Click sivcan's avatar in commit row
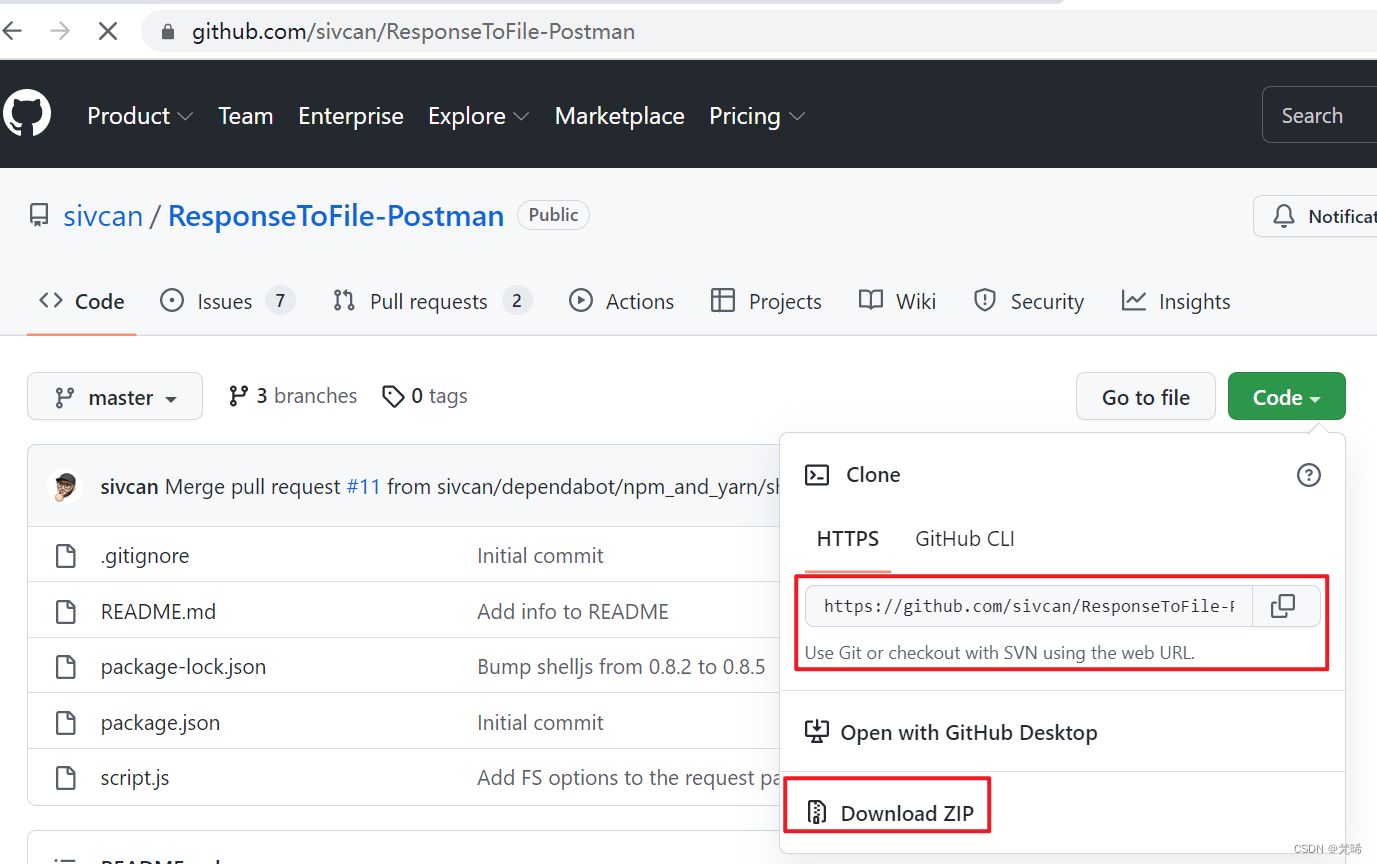 pyautogui.click(x=65, y=487)
